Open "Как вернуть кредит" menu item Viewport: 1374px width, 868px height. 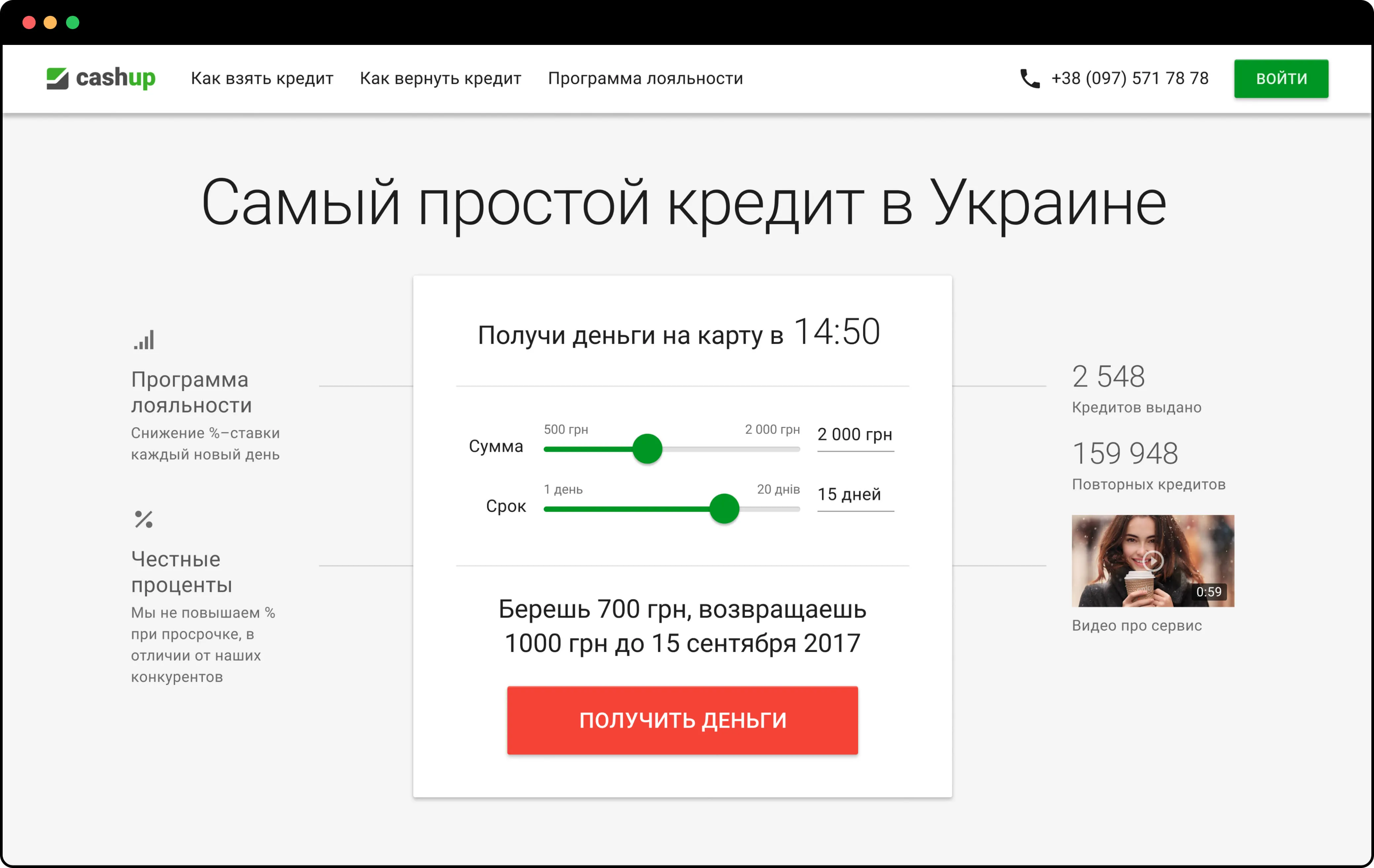click(x=441, y=79)
